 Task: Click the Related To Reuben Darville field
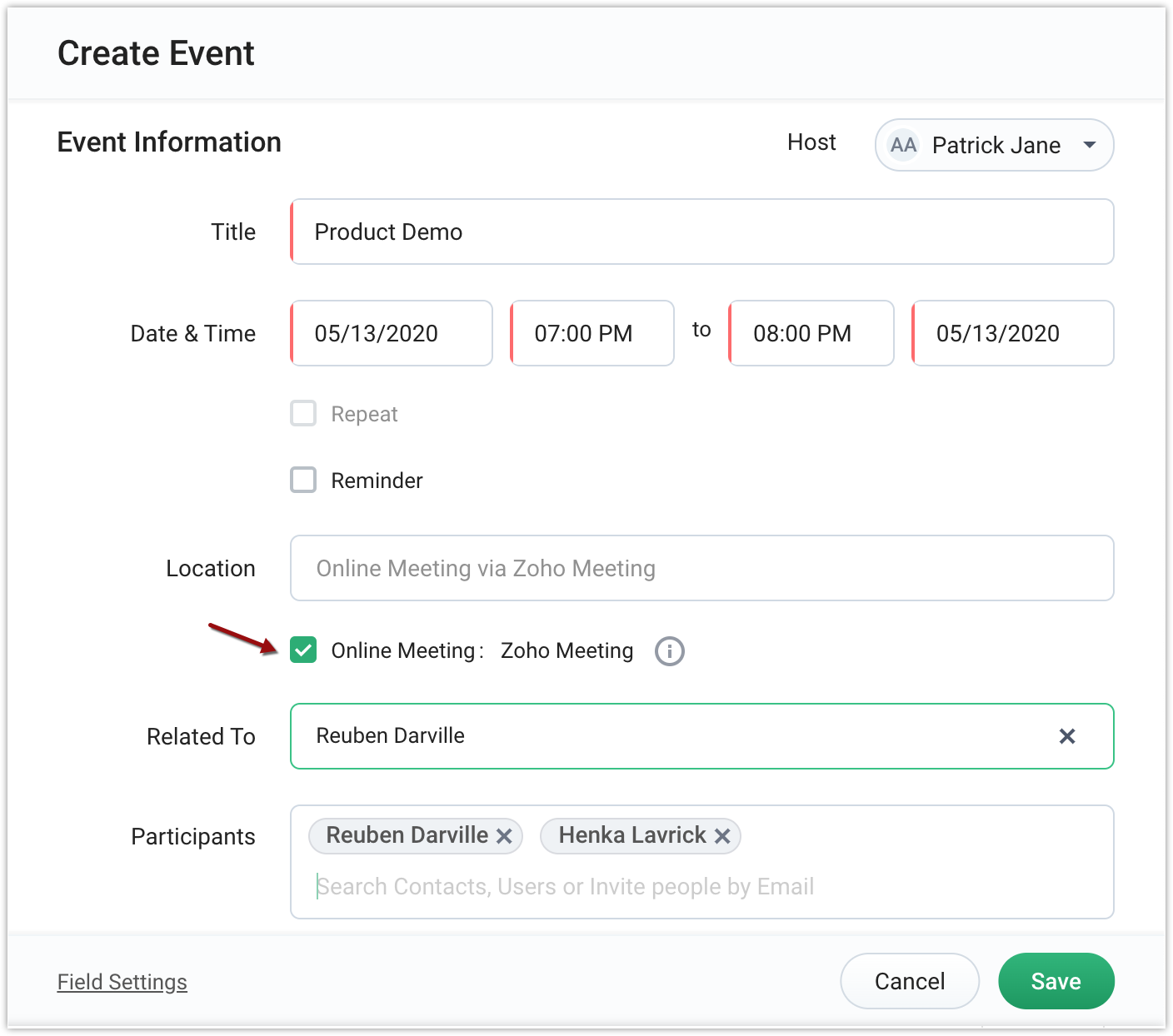pyautogui.click(x=666, y=736)
